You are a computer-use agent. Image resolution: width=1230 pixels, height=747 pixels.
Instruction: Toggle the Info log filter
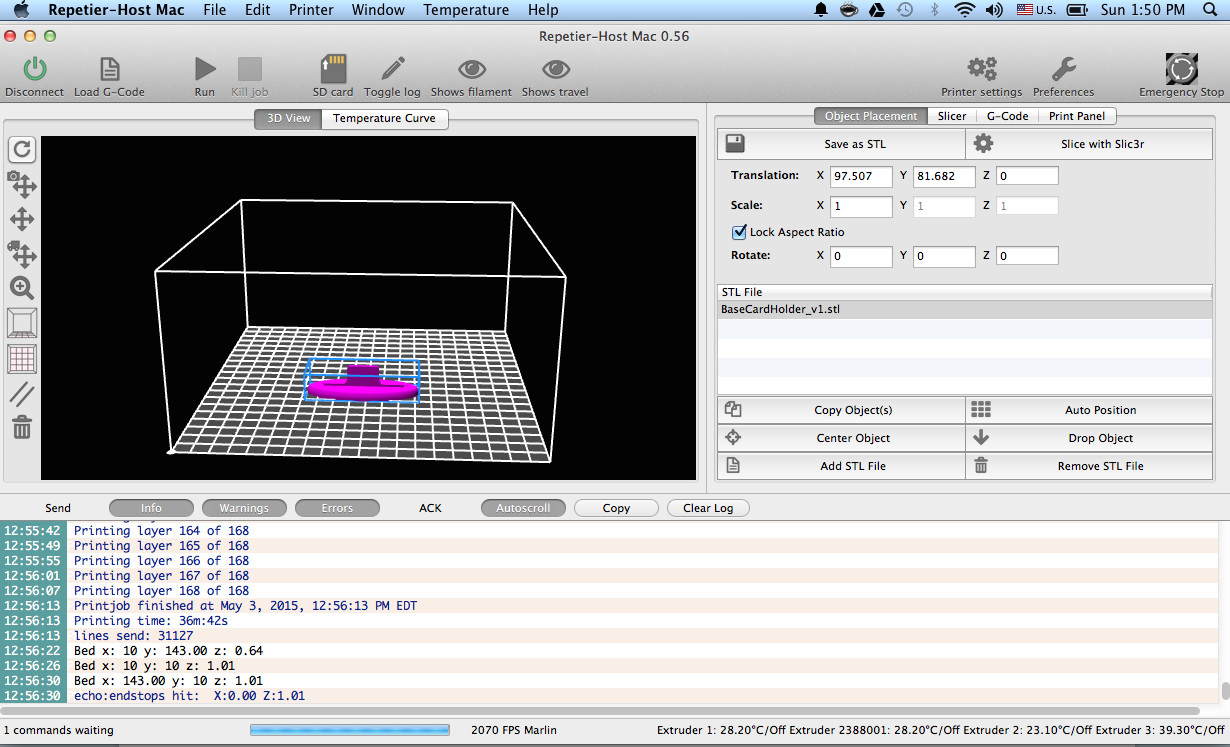(151, 508)
